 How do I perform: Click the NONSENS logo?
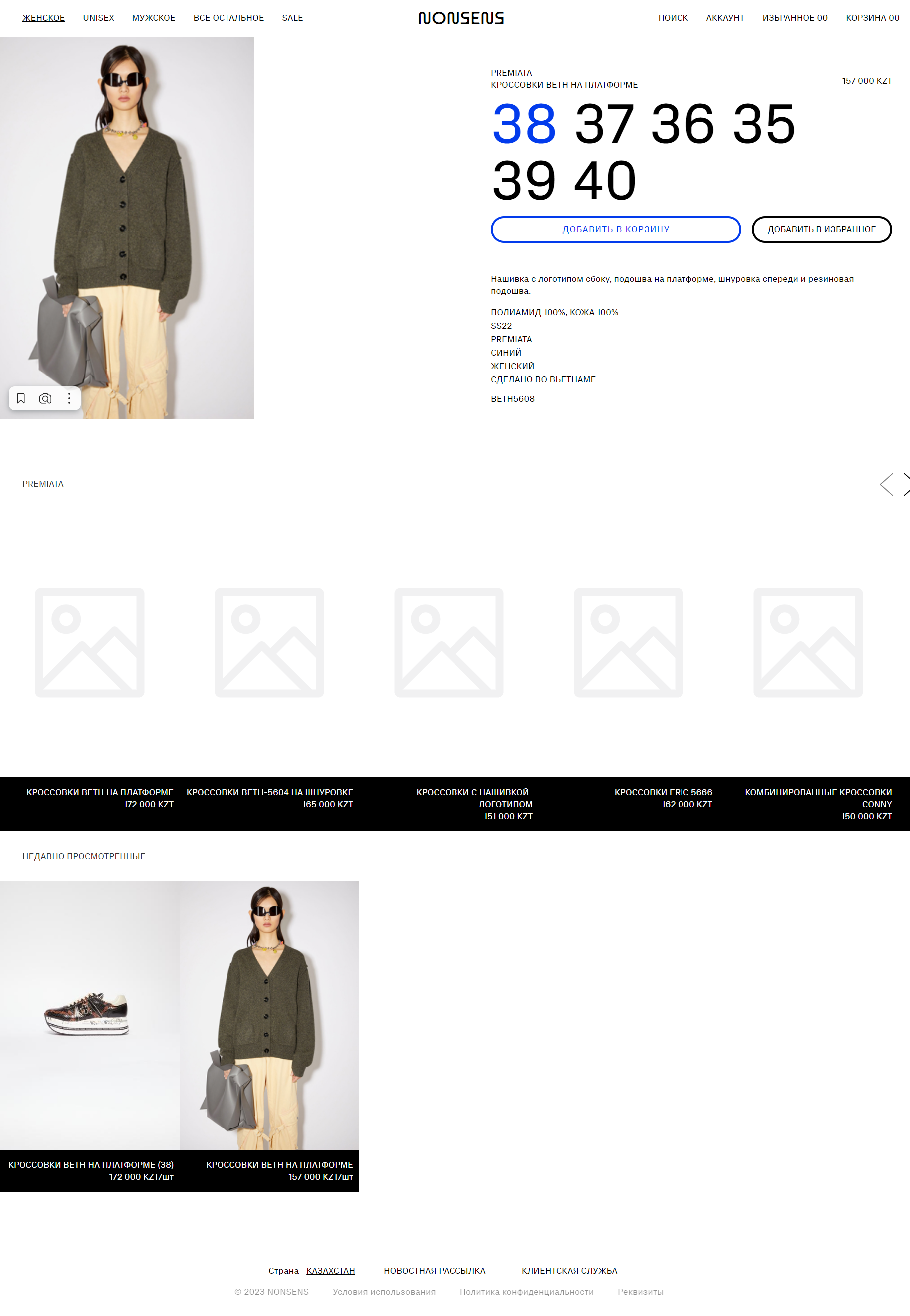[x=460, y=18]
